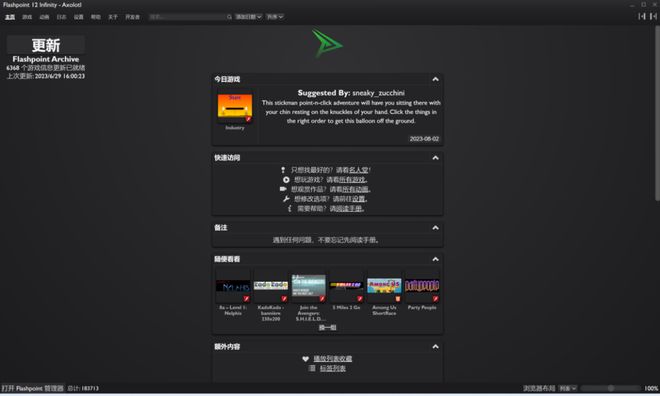
Task: Click the 更新 update button
Action: [46, 45]
